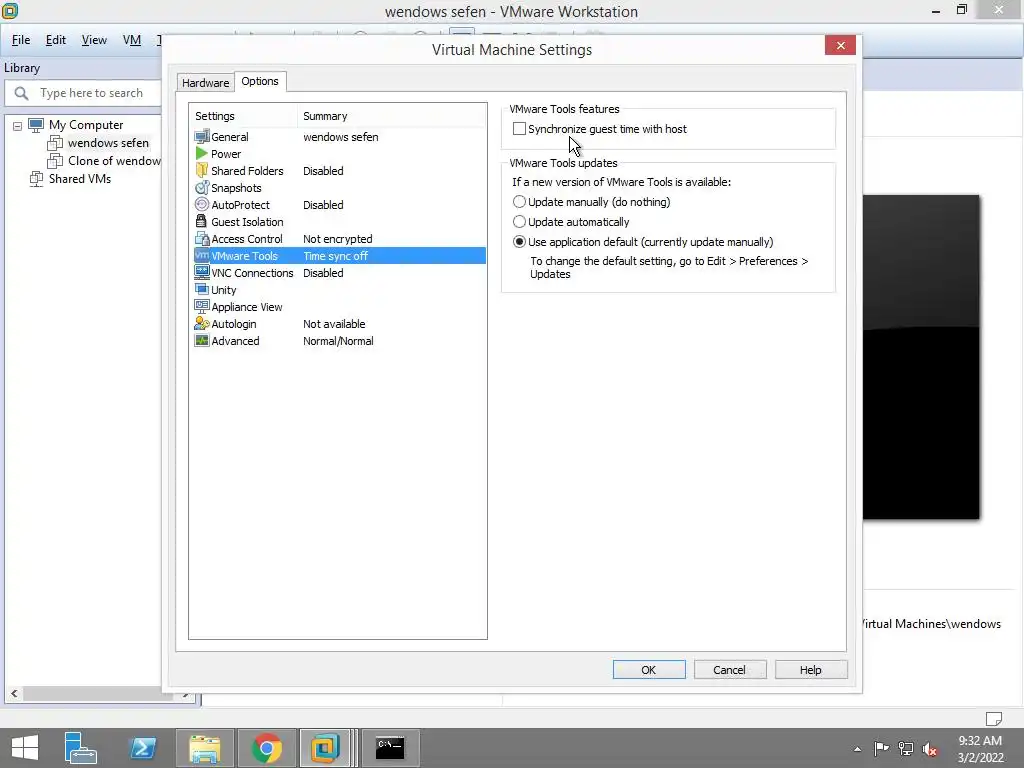Click OK to save settings
Image resolution: width=1024 pixels, height=768 pixels.
[649, 669]
